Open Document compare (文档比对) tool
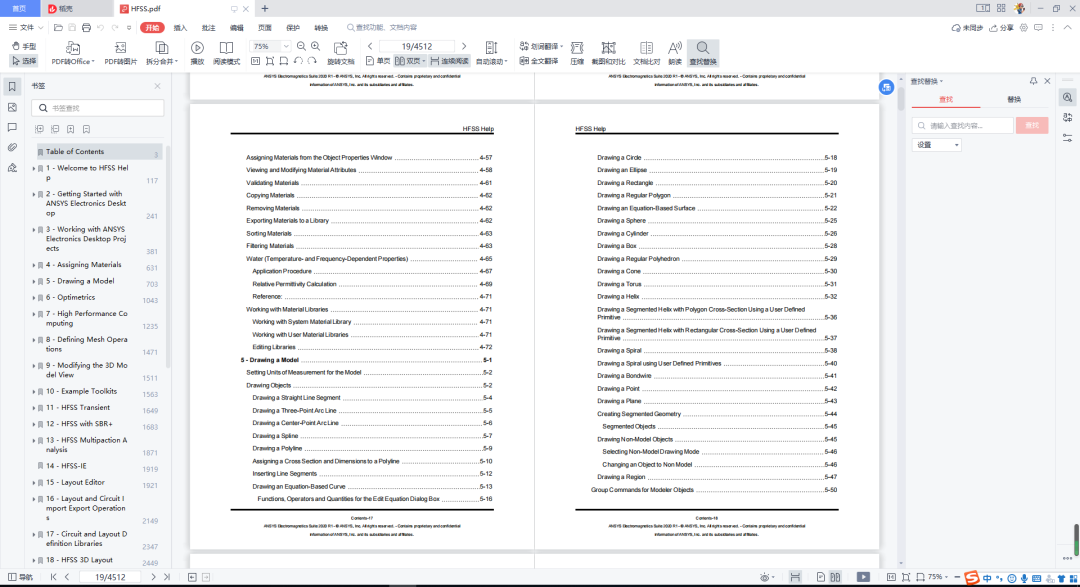Image resolution: width=1080 pixels, height=587 pixels. click(x=646, y=53)
